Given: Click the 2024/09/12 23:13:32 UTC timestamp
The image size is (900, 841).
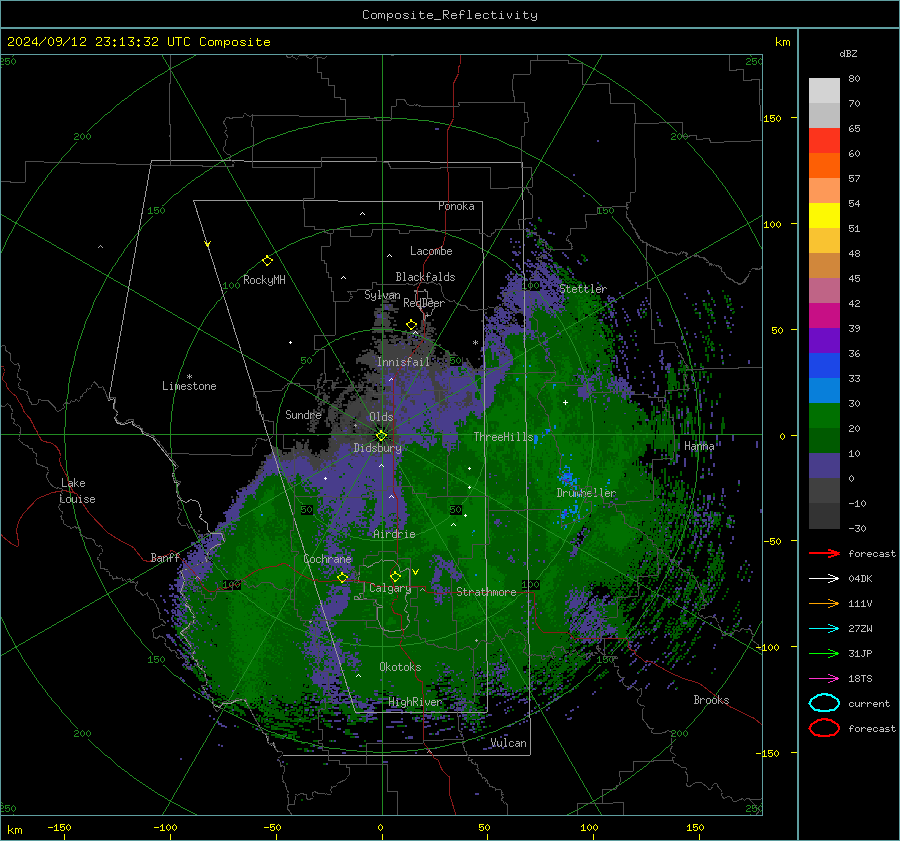Looking at the screenshot, I should (x=92, y=42).
